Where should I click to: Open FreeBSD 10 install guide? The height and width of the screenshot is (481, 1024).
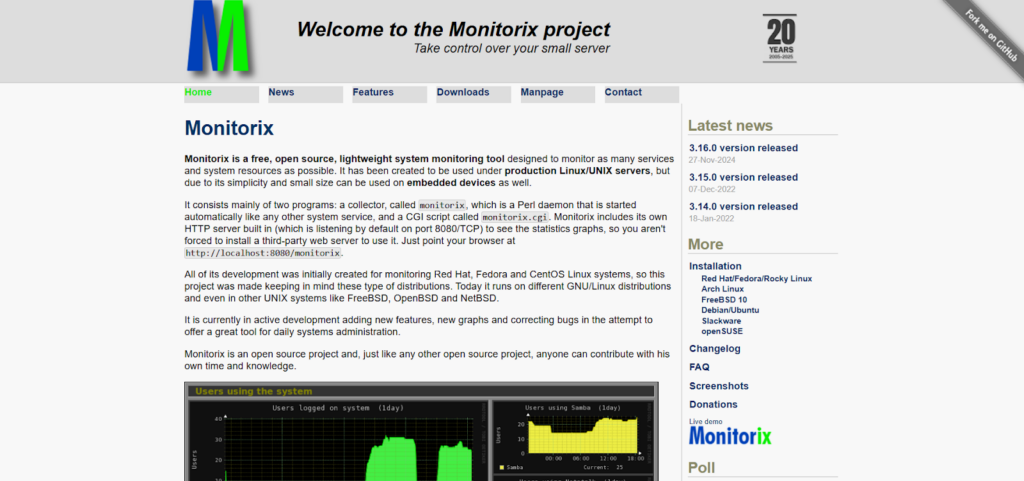[x=724, y=300]
